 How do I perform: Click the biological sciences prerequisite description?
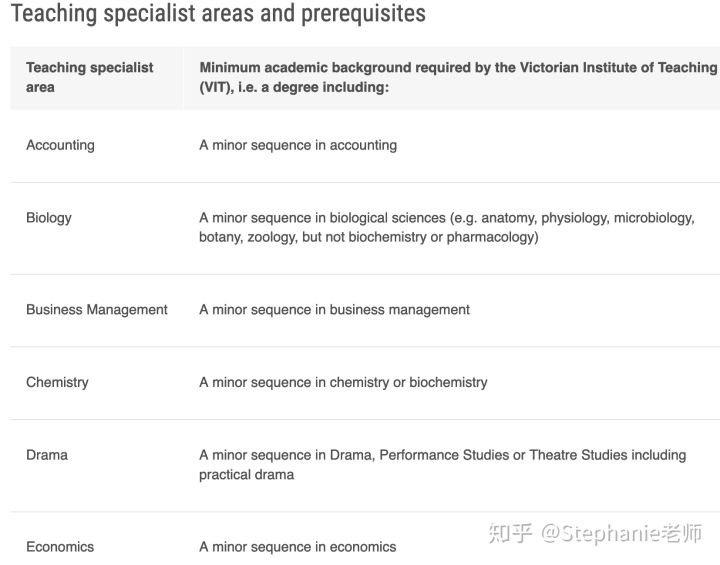(x=447, y=227)
